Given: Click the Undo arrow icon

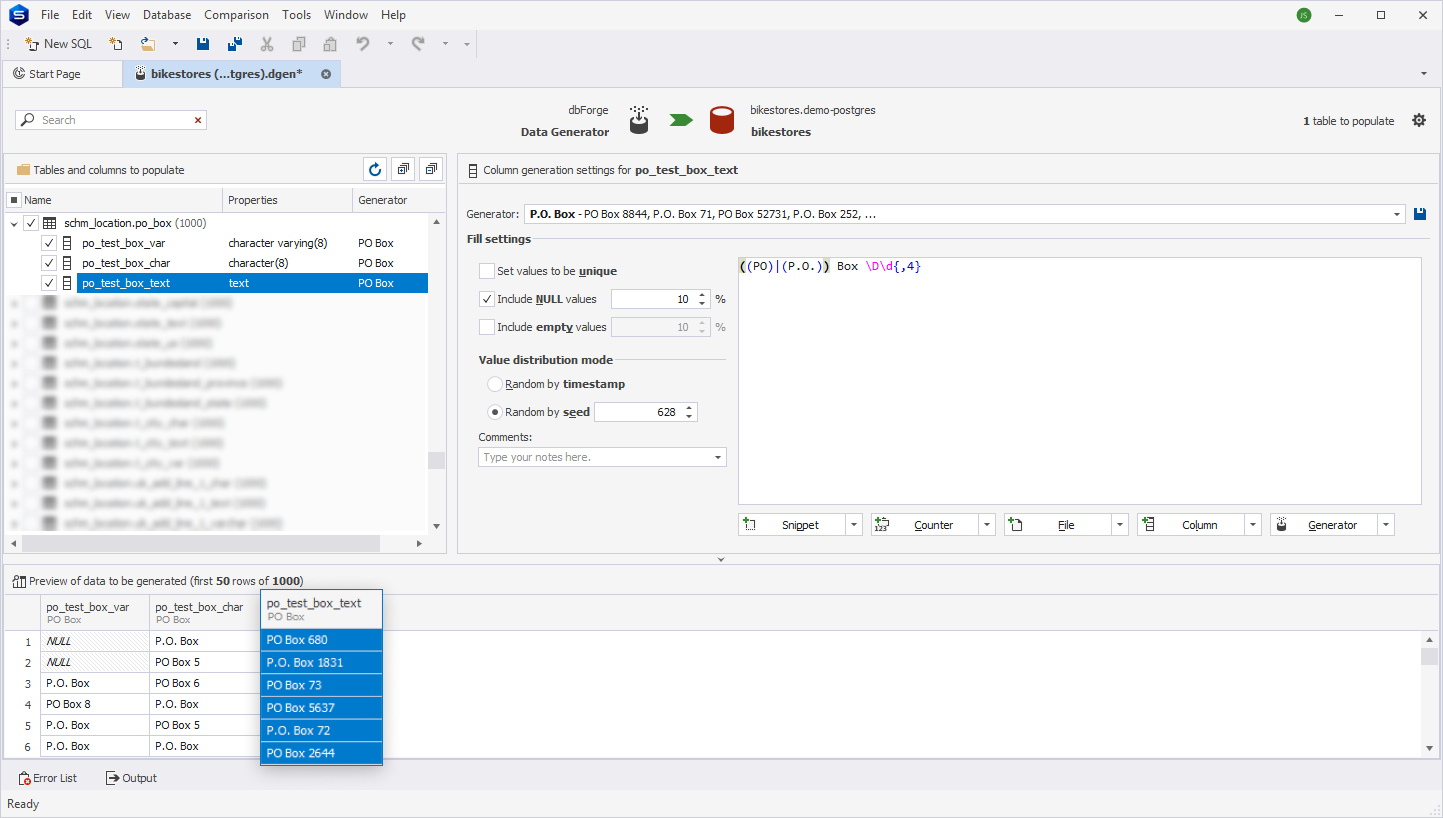Looking at the screenshot, I should [363, 44].
